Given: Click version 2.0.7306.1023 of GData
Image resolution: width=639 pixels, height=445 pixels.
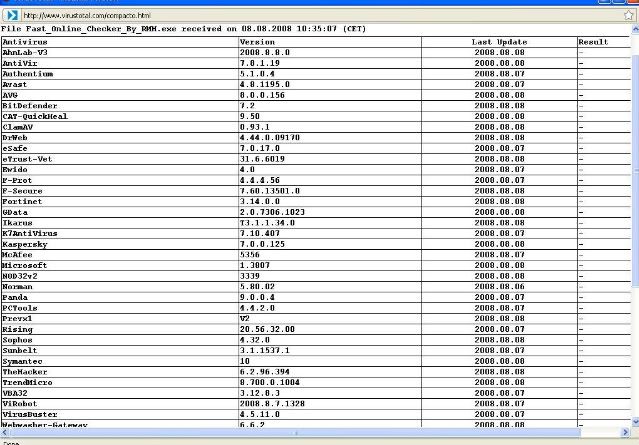Looking at the screenshot, I should coord(272,212).
